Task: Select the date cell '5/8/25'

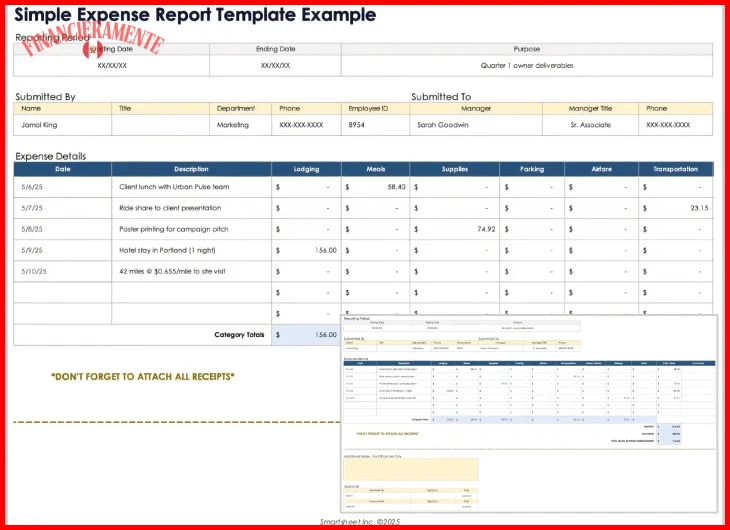Action: (x=62, y=229)
